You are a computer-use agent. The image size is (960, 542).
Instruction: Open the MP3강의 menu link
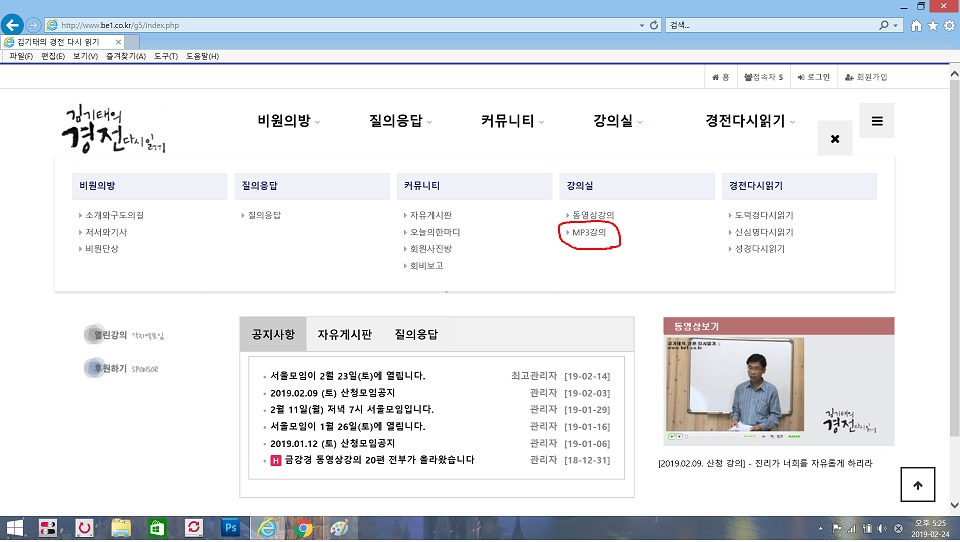click(x=588, y=232)
